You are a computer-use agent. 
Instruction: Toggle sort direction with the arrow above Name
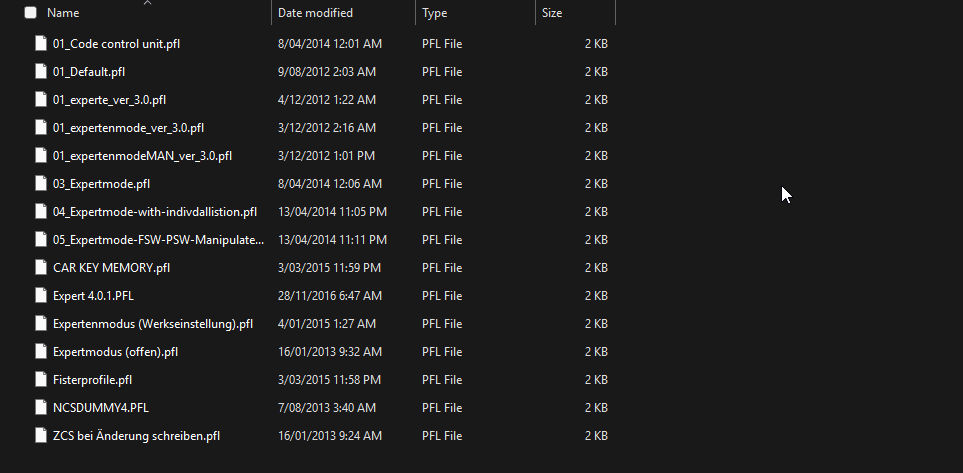pyautogui.click(x=147, y=3)
